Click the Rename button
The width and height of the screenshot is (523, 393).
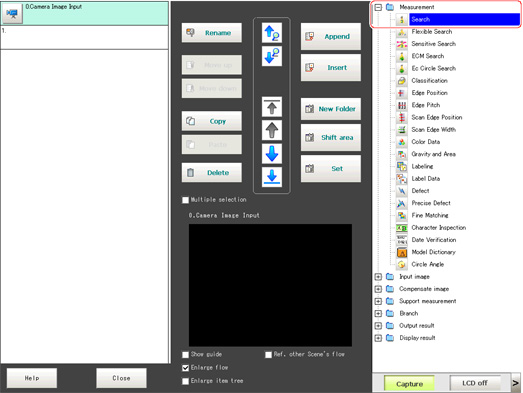[211, 33]
